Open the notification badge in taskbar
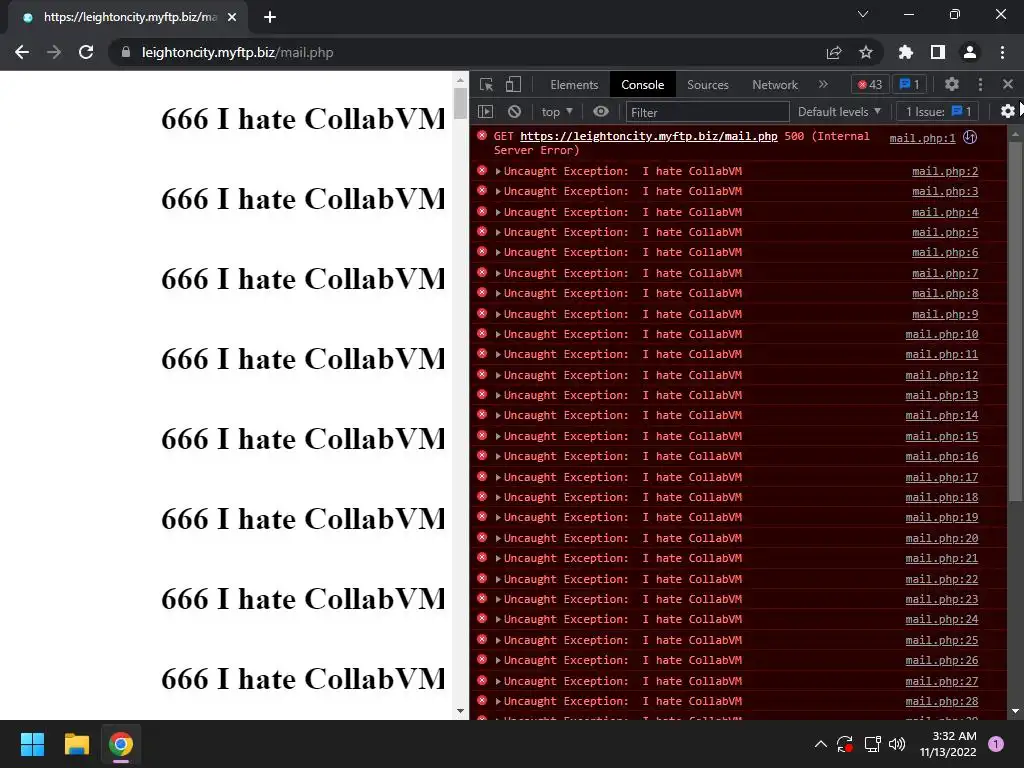This screenshot has height=768, width=1024. pyautogui.click(x=996, y=743)
